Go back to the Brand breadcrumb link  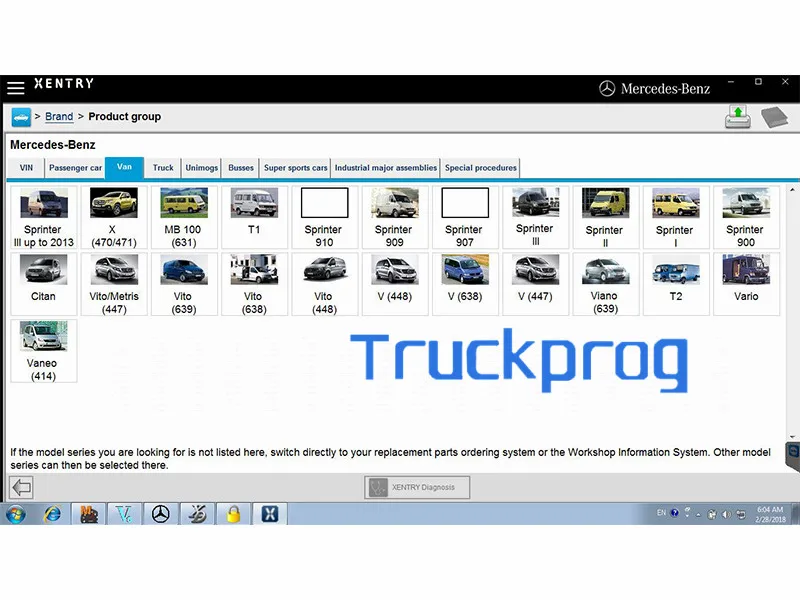[59, 116]
